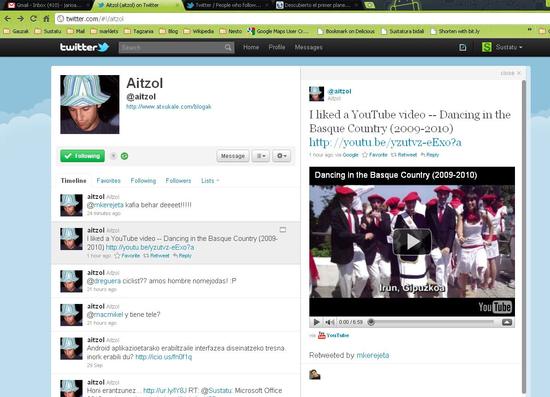Click the media icon on the YouTube tweet row
The height and width of the screenshot is (397, 550).
tap(283, 230)
